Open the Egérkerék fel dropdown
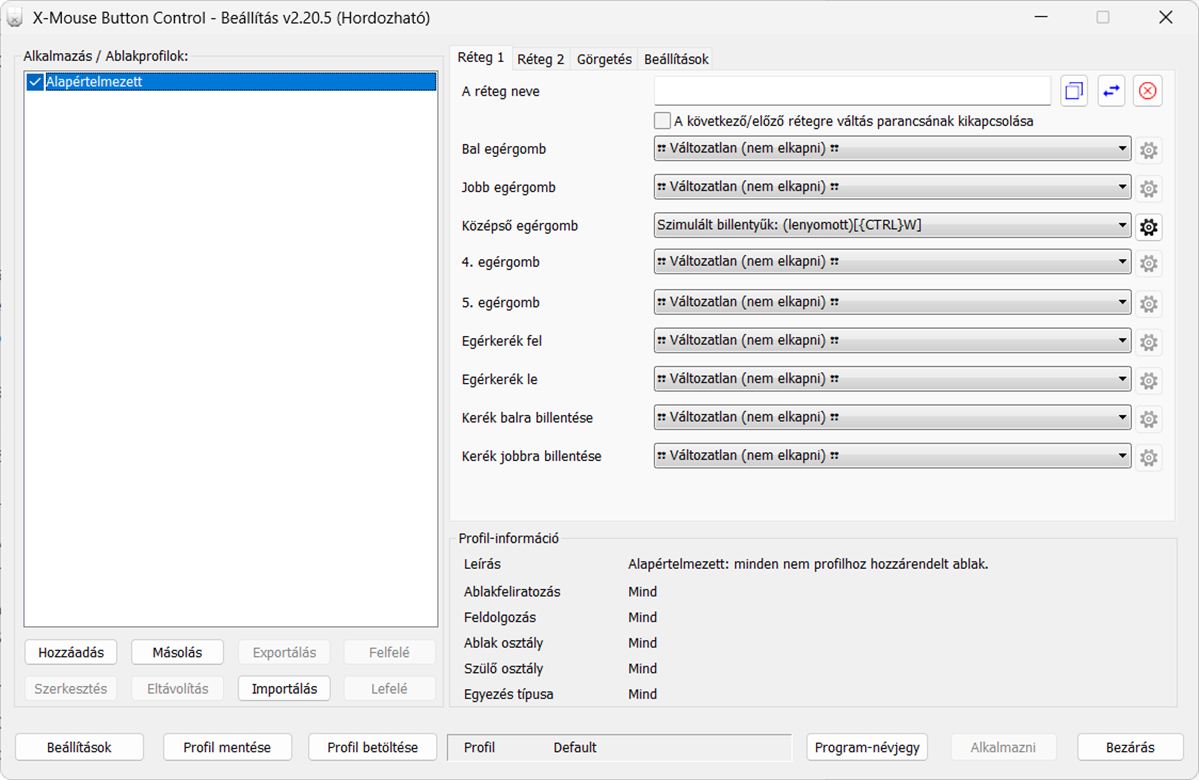The image size is (1199, 780). [x=892, y=340]
